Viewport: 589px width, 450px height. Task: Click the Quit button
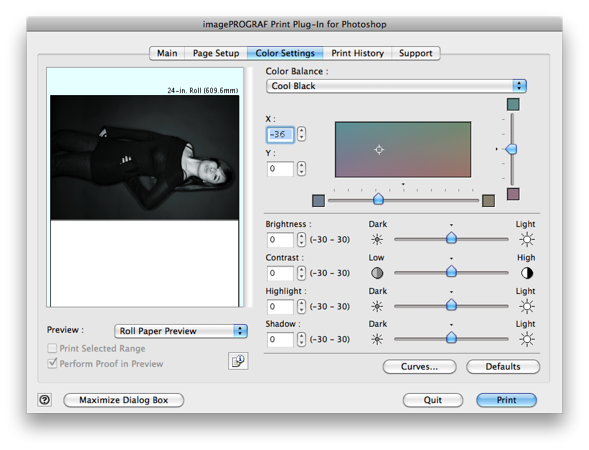(433, 400)
